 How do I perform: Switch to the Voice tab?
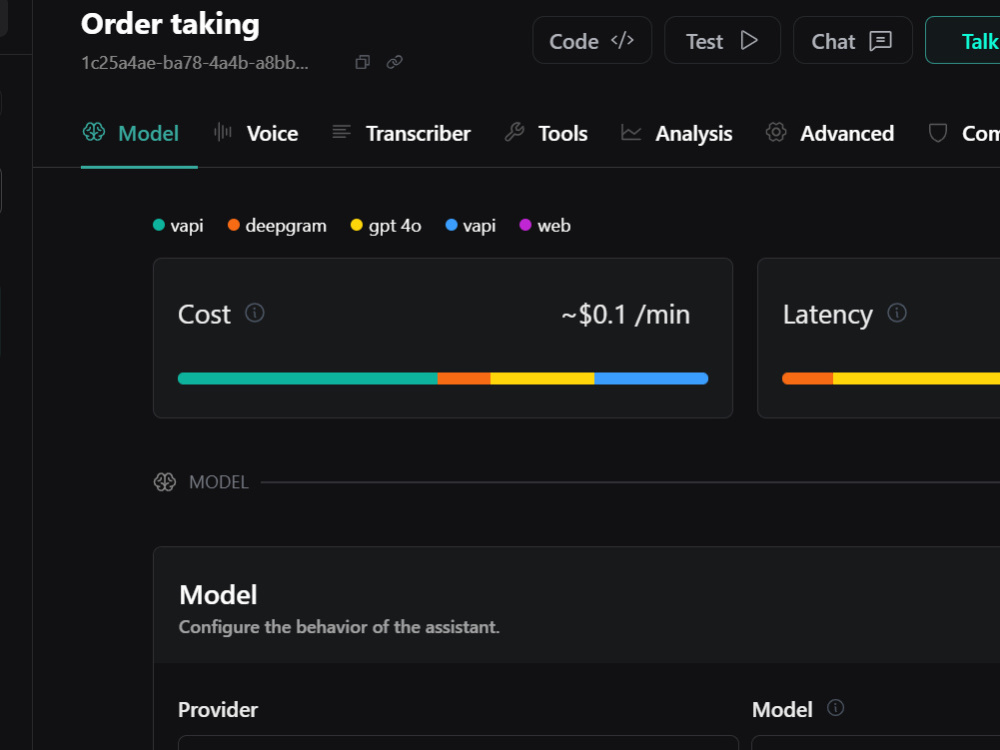[x=256, y=133]
